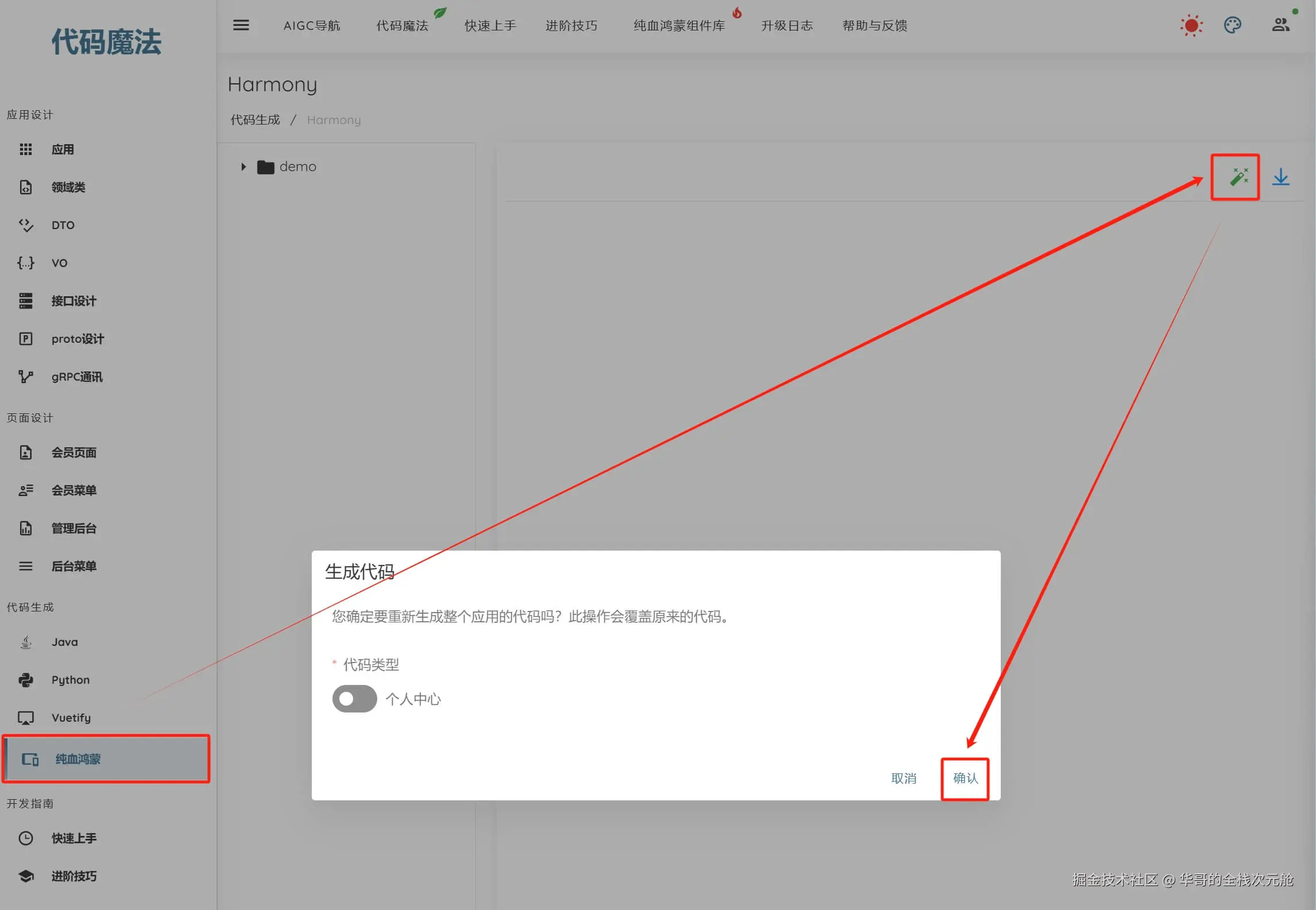Click the magic wand generate code icon
The image size is (1316, 910).
click(x=1238, y=177)
